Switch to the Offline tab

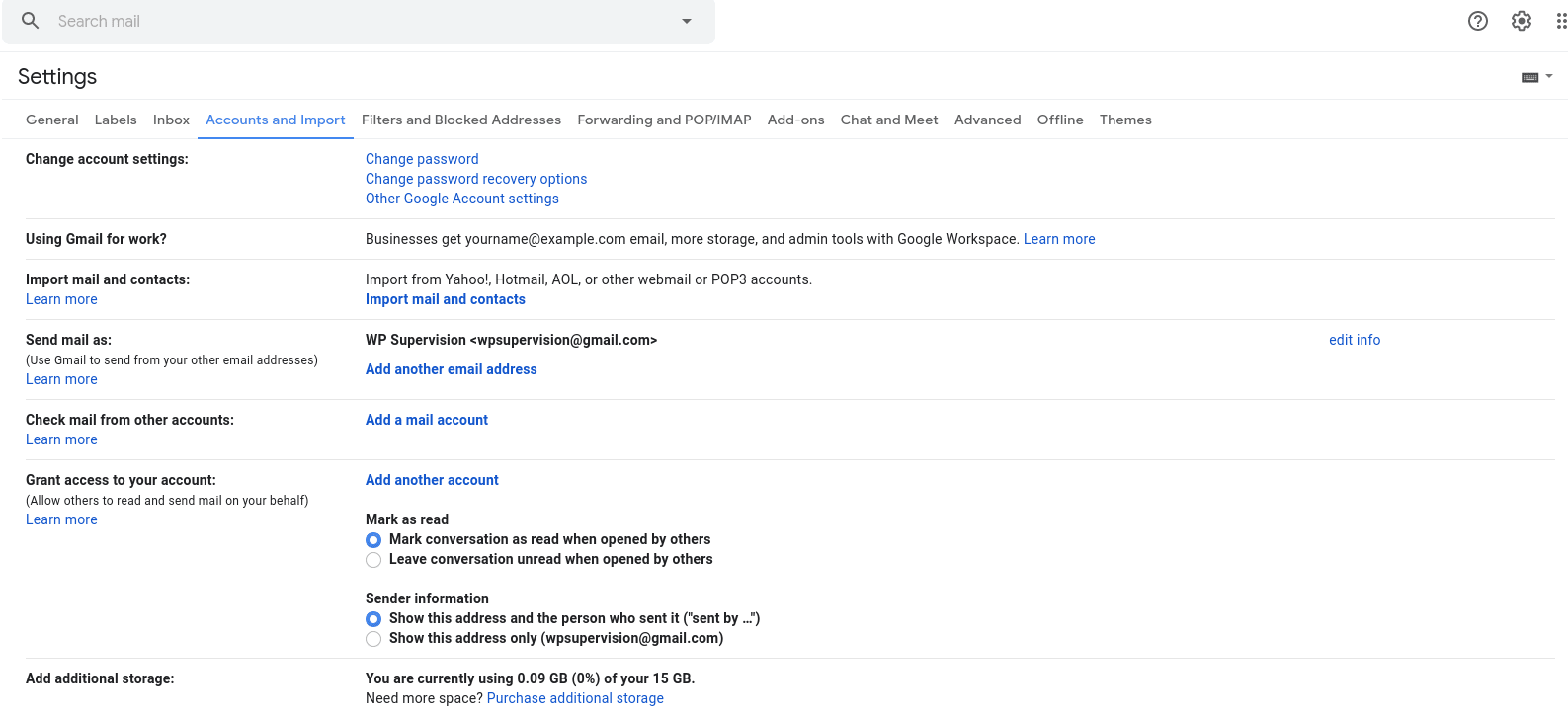pos(1060,120)
